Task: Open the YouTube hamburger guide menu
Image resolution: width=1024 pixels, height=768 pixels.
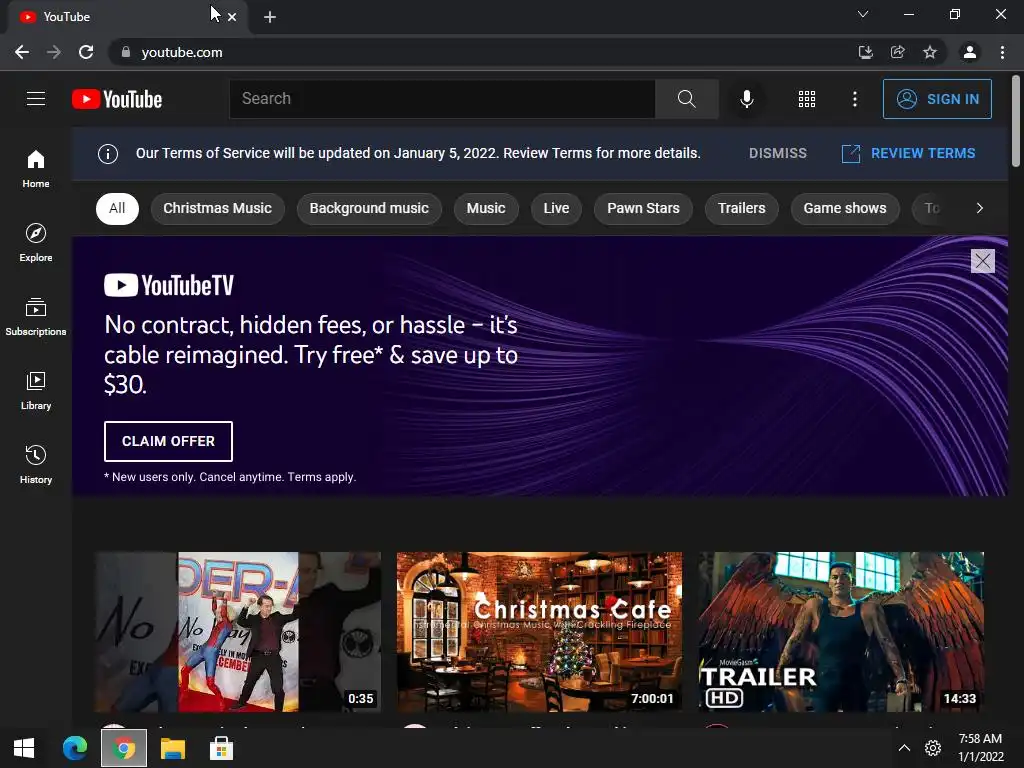Action: [36, 99]
